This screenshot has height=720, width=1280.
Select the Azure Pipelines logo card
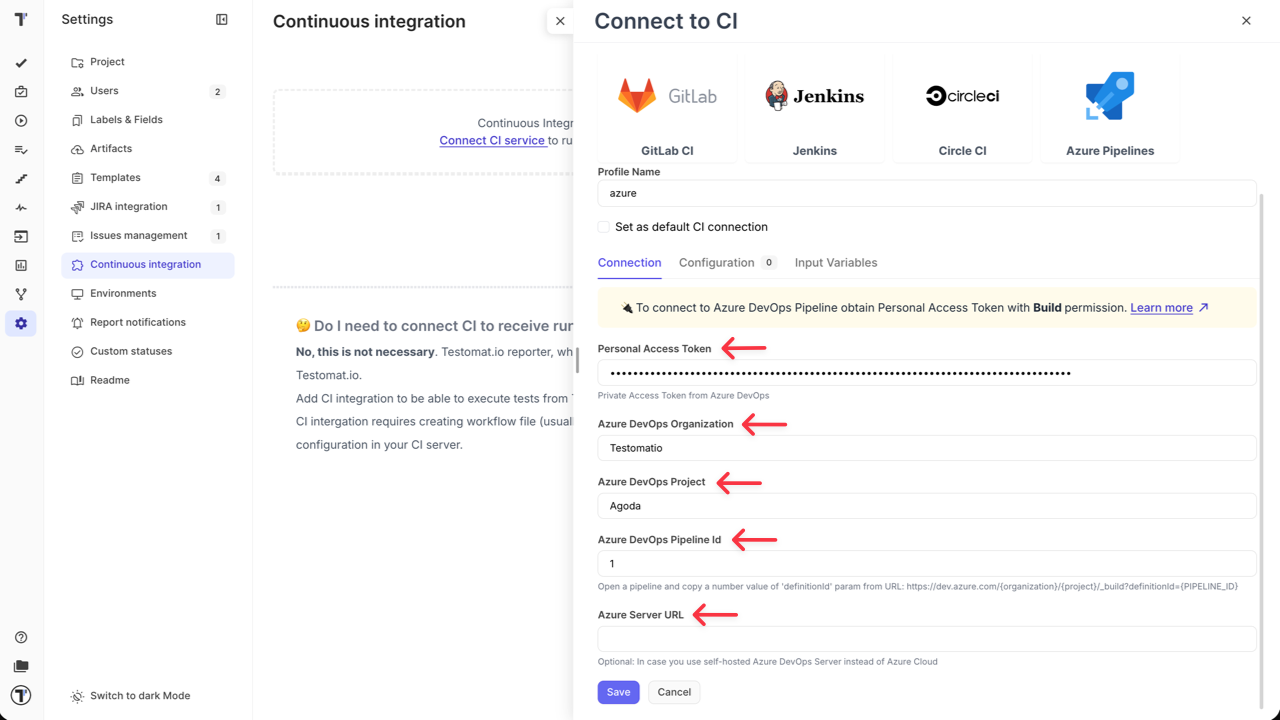coord(1110,108)
